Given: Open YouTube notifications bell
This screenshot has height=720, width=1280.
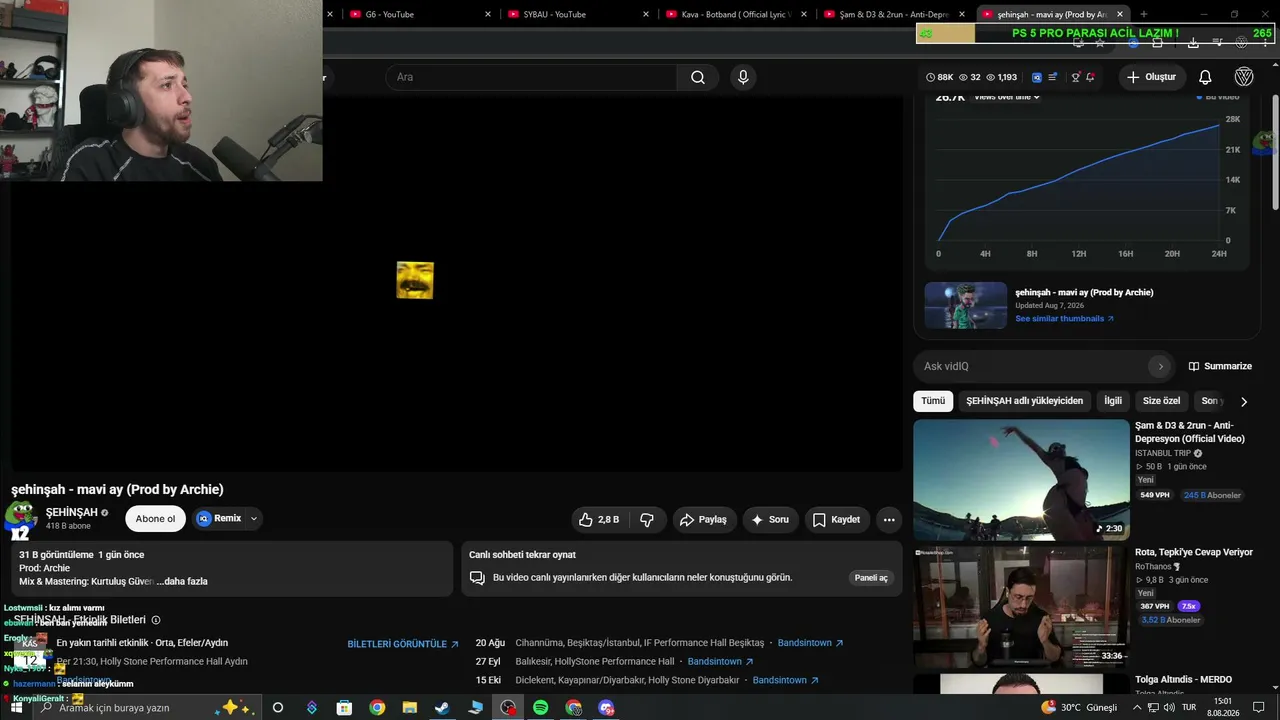Looking at the screenshot, I should (x=1205, y=77).
